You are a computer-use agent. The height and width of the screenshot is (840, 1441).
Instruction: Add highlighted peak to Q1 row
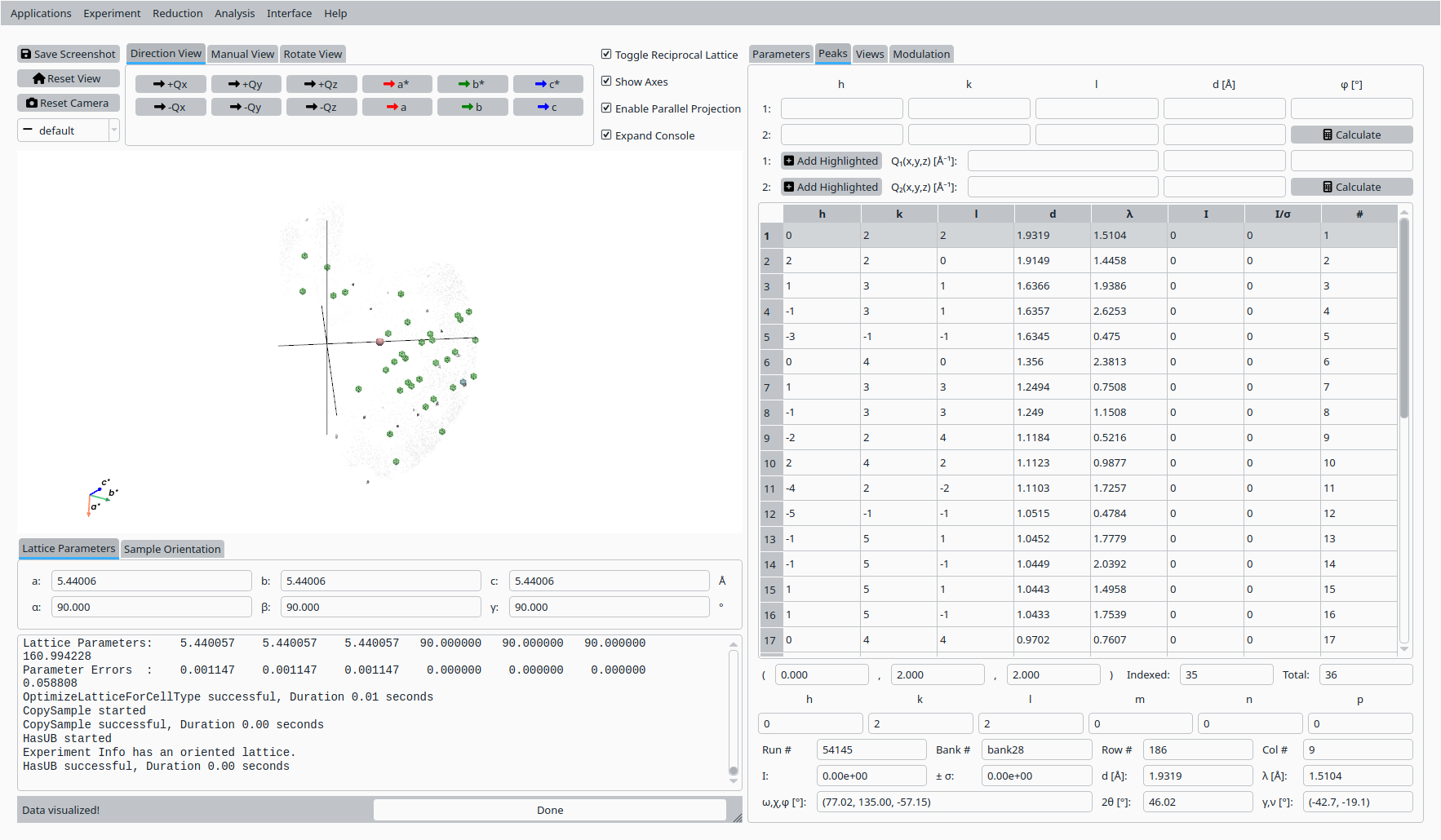pos(831,161)
